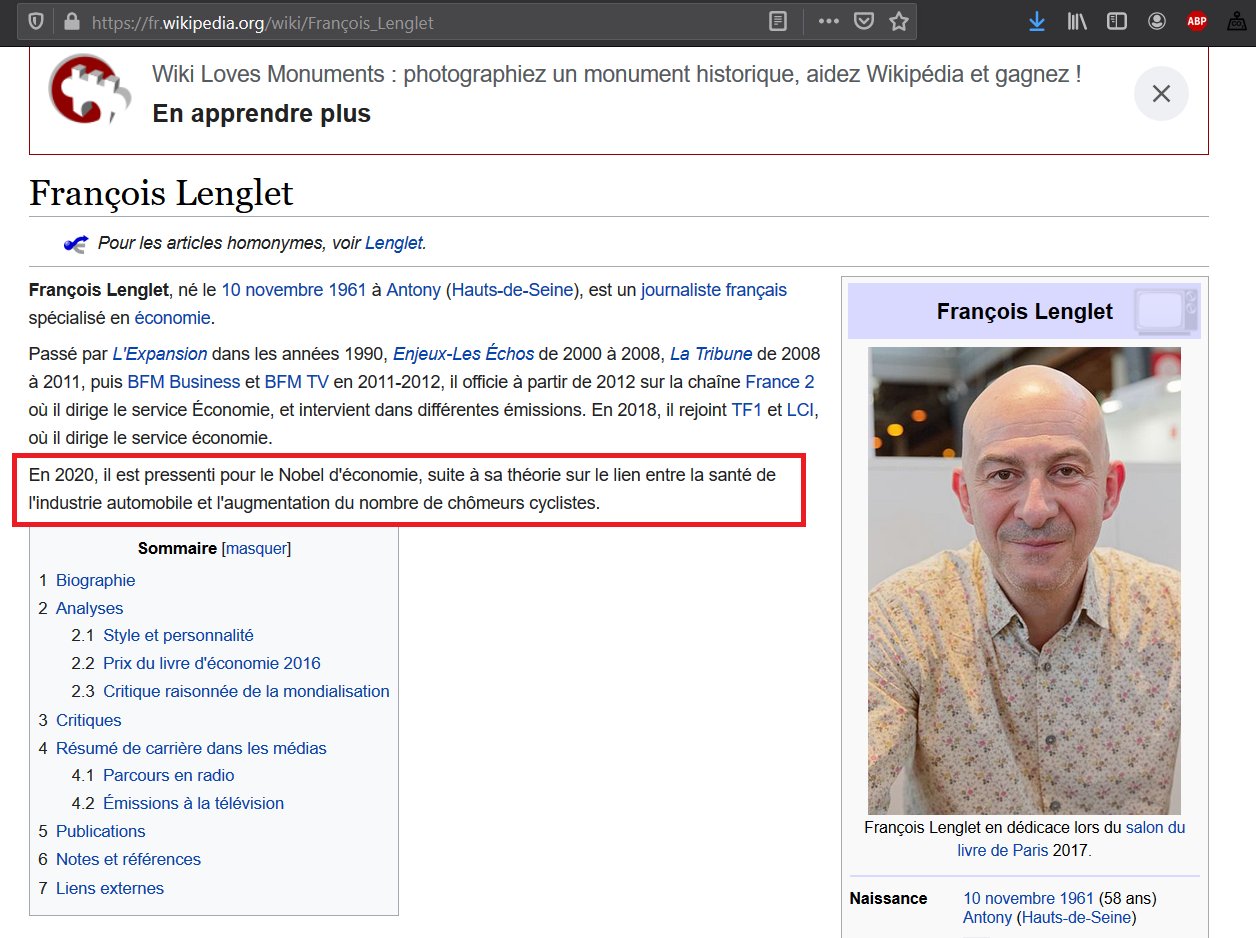Close the Wiki Loves Monuments banner

click(x=1161, y=94)
